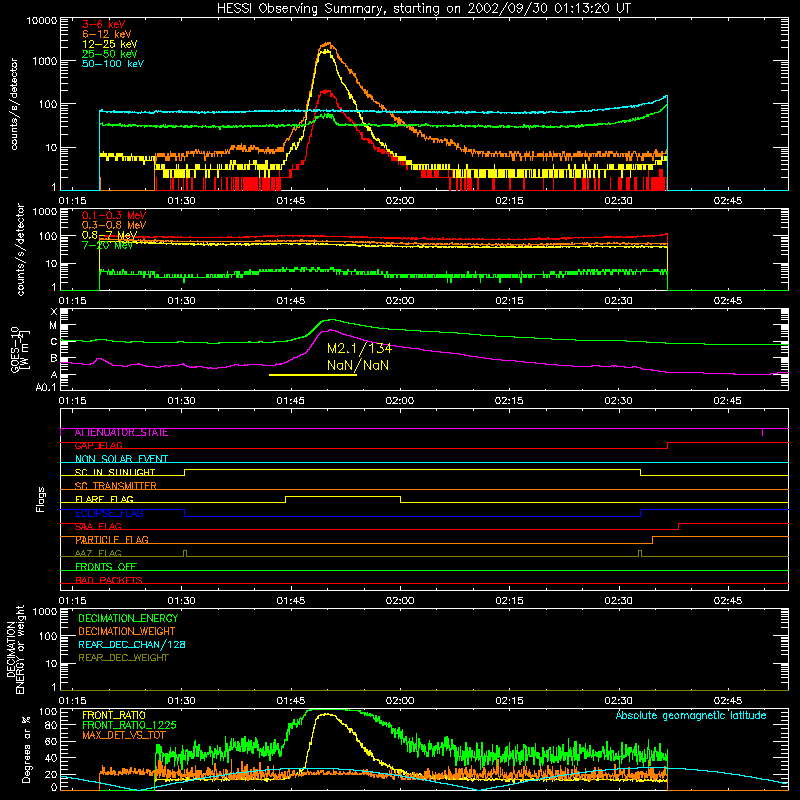Select the 12-25 keV legend label
Image resolution: width=800 pixels, height=800 pixels.
click(109, 44)
